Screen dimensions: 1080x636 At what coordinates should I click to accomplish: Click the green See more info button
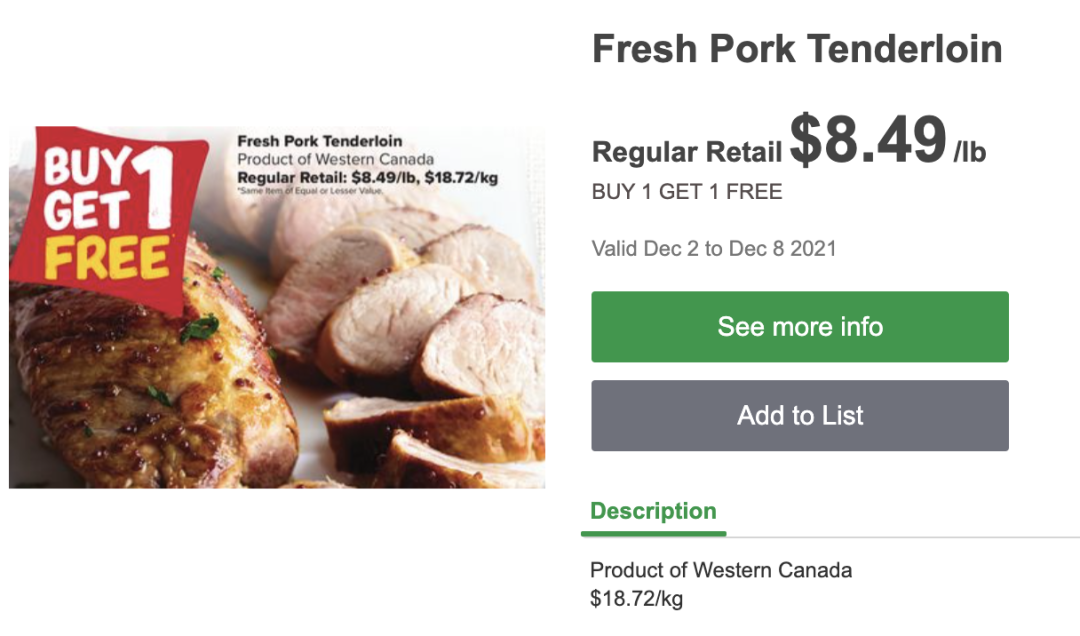pos(800,327)
